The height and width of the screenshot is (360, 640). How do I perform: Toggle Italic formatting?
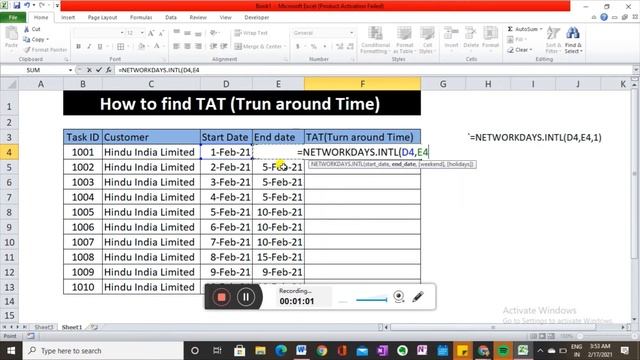click(x=89, y=47)
